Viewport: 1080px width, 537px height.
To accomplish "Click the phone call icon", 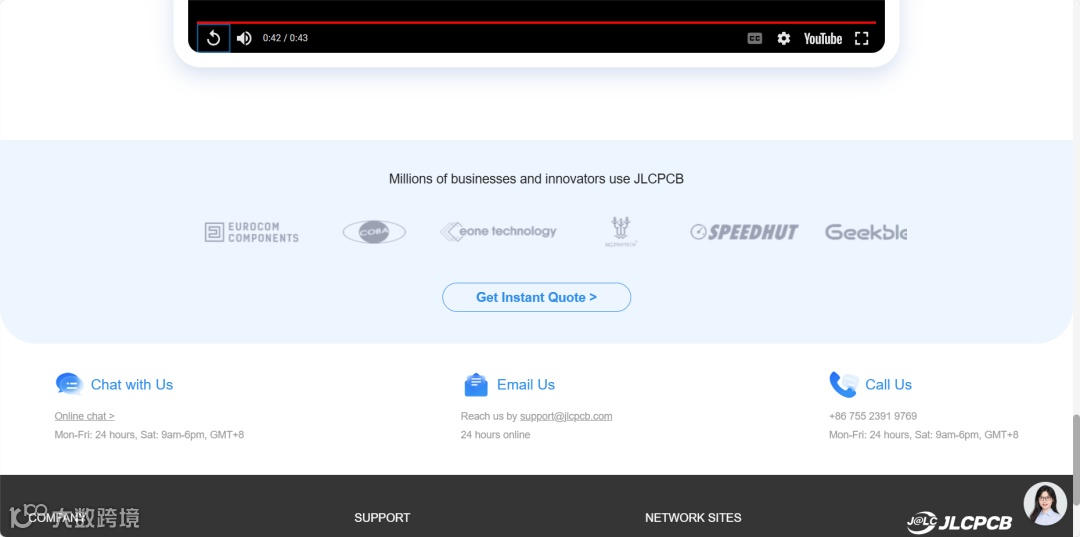I will tap(844, 384).
